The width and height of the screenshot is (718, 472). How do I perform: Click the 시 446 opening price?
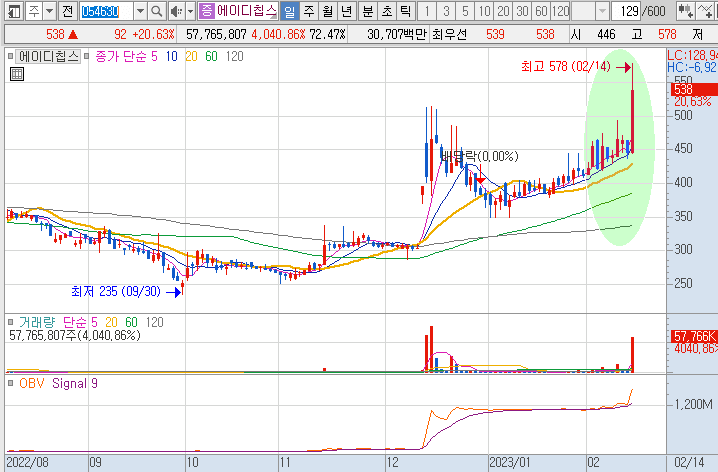point(594,34)
